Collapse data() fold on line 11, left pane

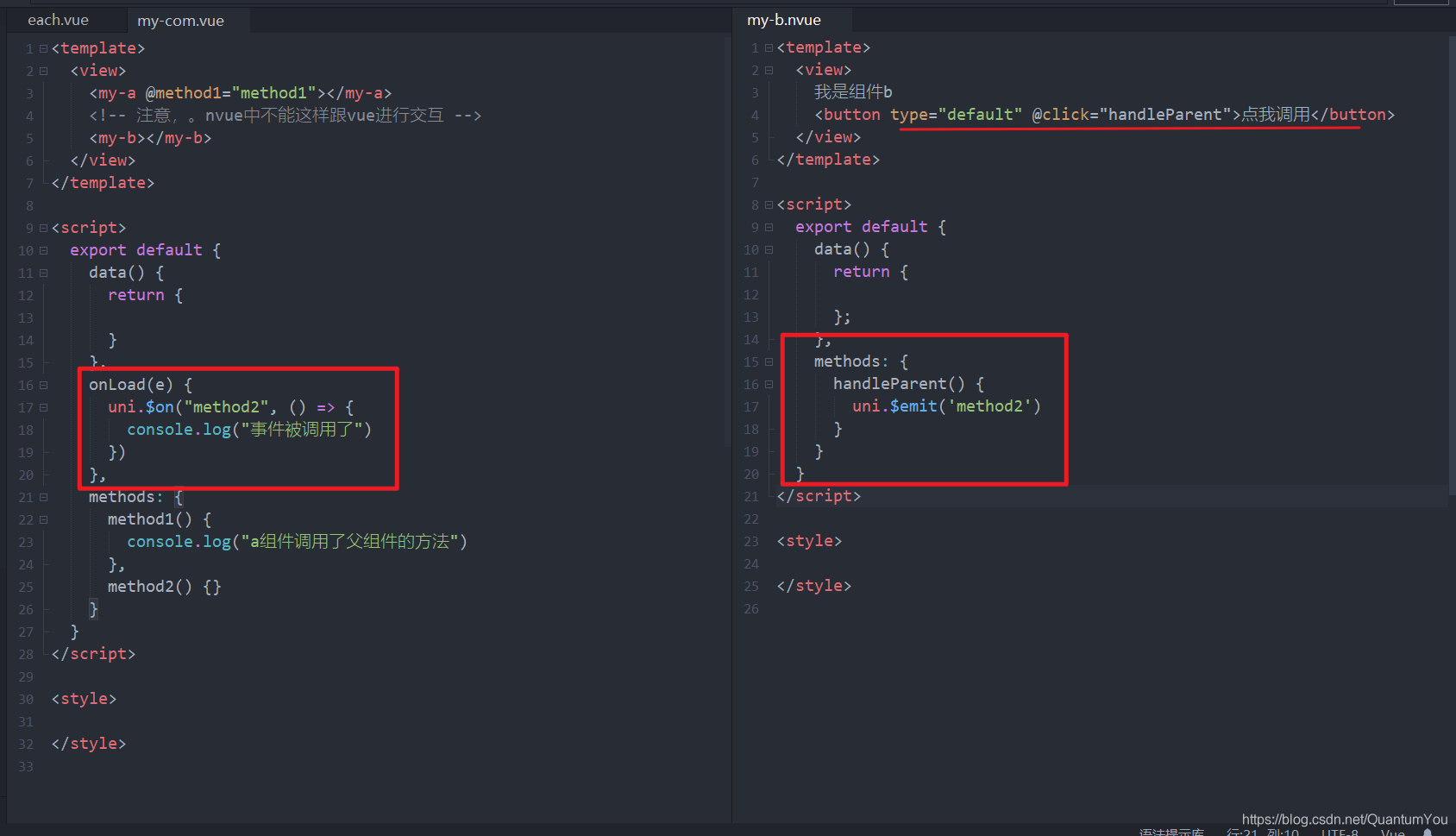43,273
